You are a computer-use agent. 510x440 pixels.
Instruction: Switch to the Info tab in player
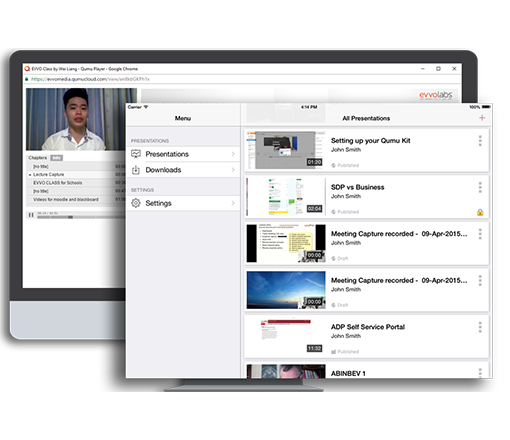click(56, 158)
